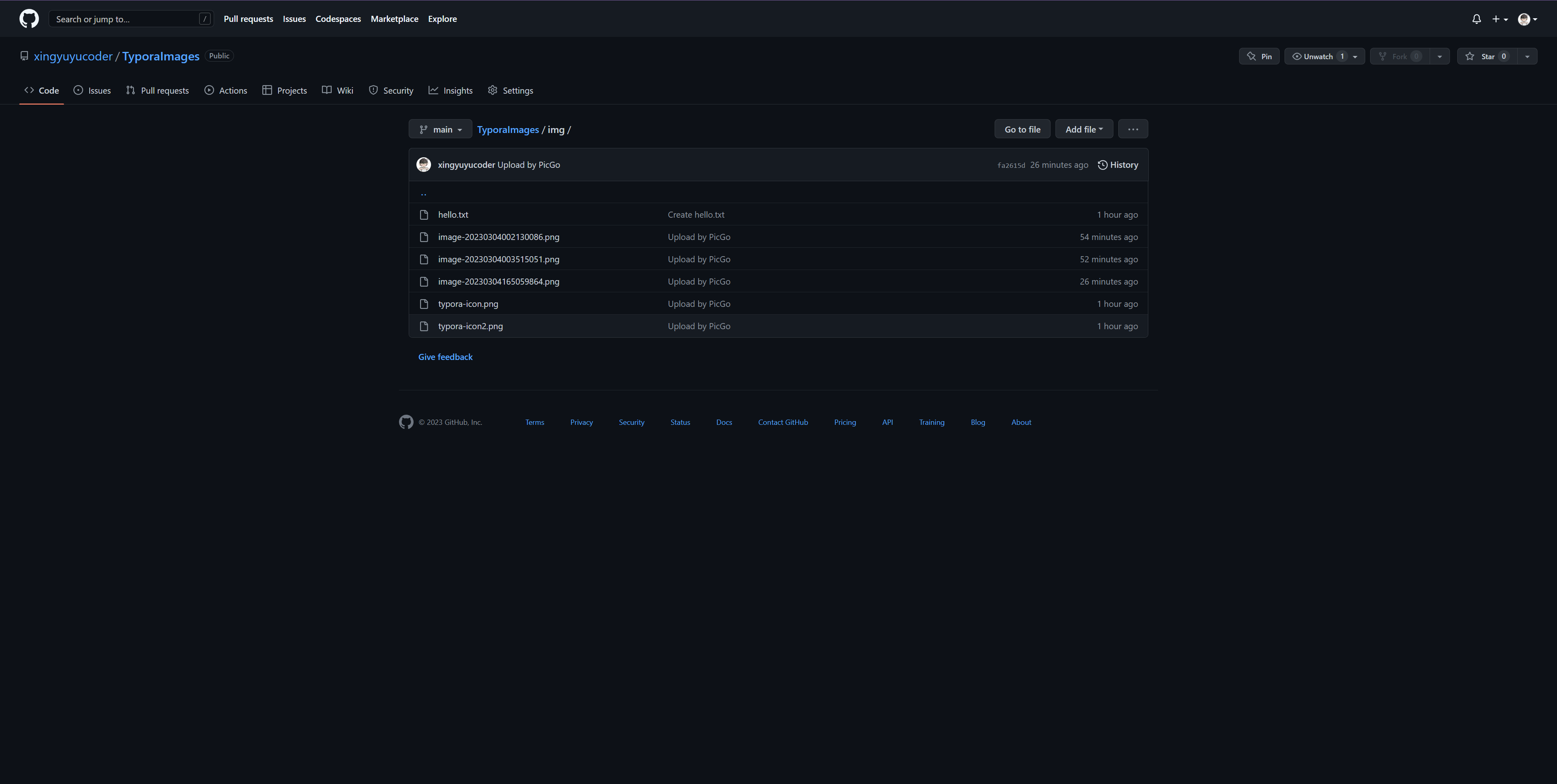Image resolution: width=1557 pixels, height=784 pixels.
Task: Open image-20230304002130086.png
Action: [499, 237]
